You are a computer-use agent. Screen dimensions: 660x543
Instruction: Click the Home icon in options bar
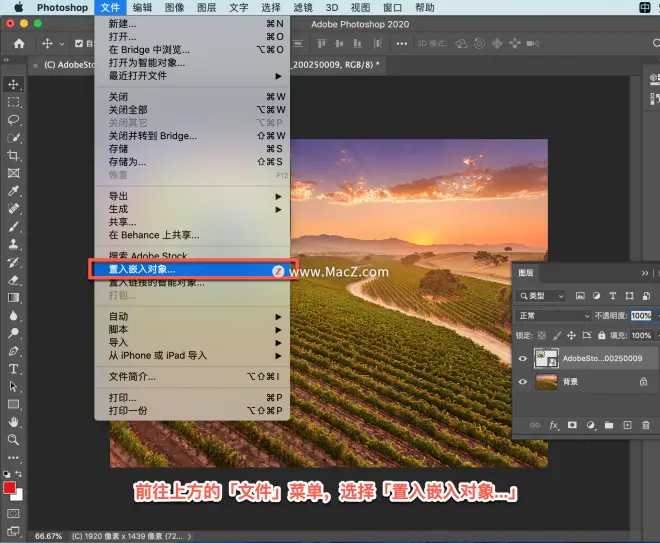[19, 43]
